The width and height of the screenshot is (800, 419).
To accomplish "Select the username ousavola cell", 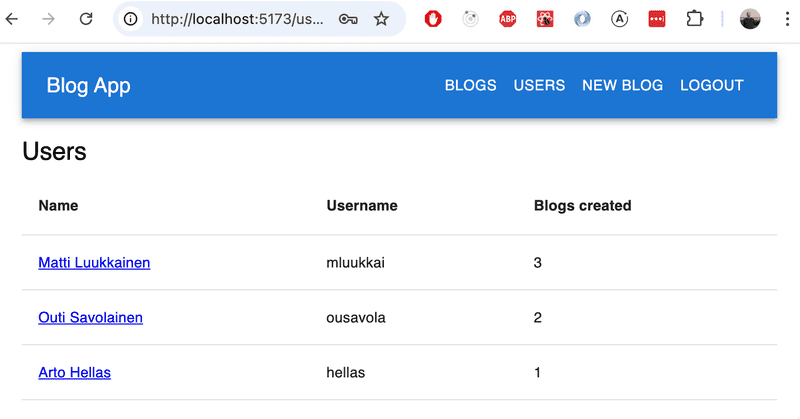I will 356,317.
